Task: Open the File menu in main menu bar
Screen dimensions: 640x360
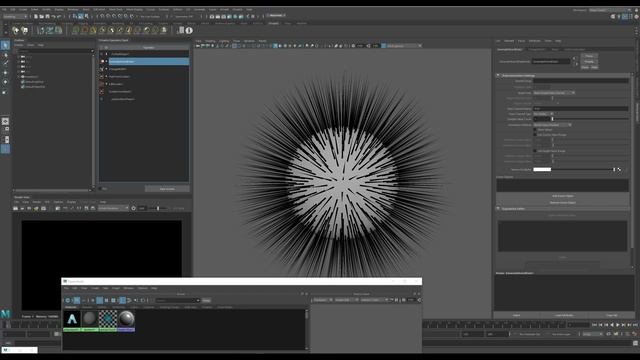Action: click(4, 9)
